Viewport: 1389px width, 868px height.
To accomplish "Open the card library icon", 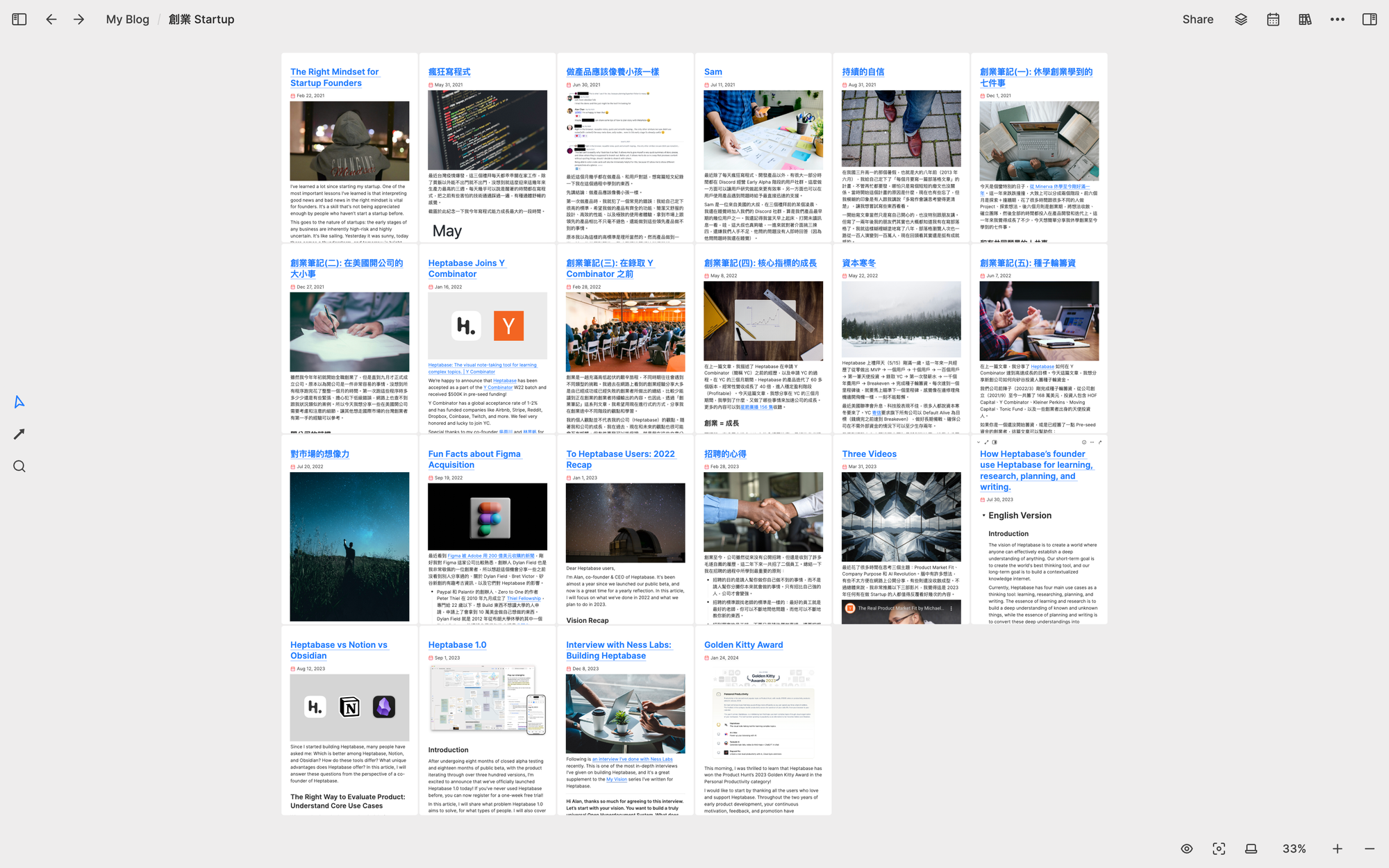I will (1305, 19).
